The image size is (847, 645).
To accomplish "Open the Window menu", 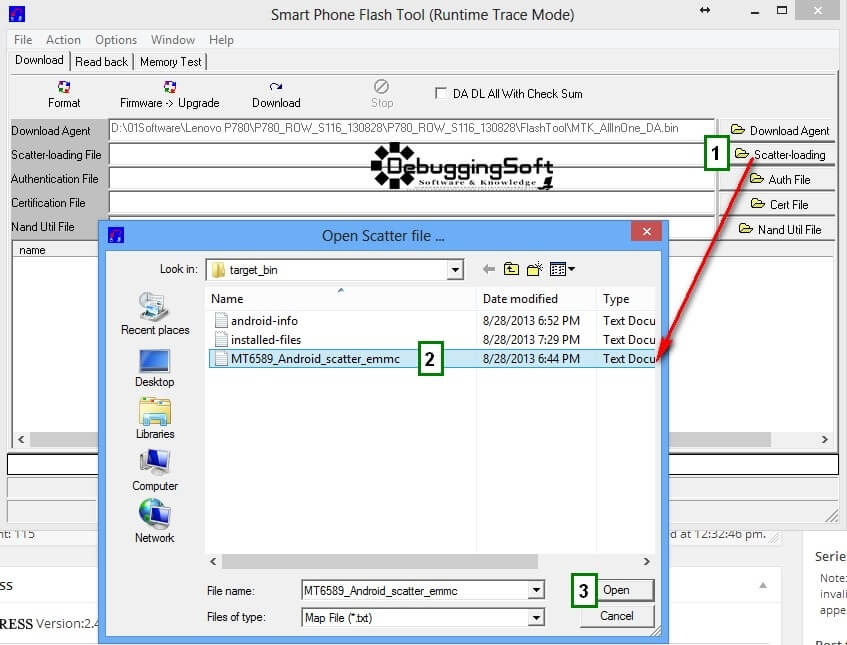I will click(173, 40).
